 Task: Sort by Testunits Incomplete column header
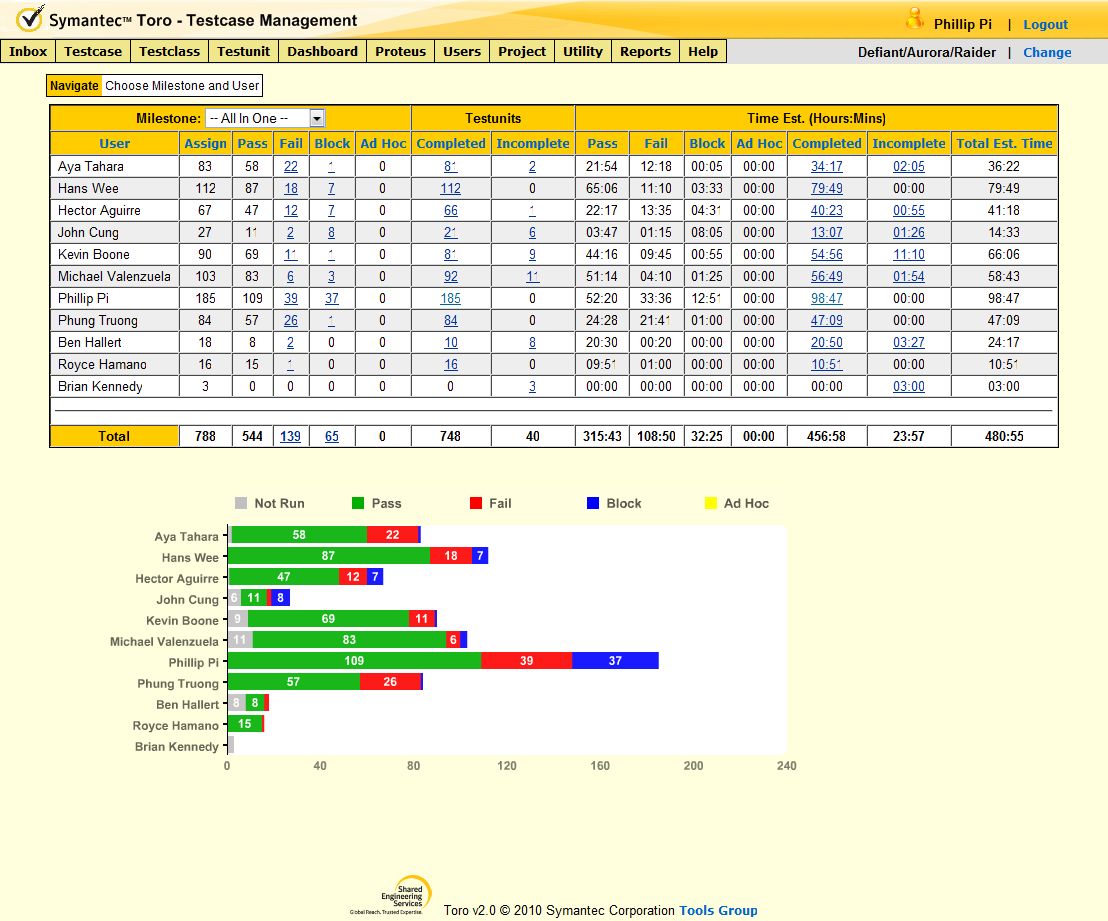pyautogui.click(x=533, y=143)
